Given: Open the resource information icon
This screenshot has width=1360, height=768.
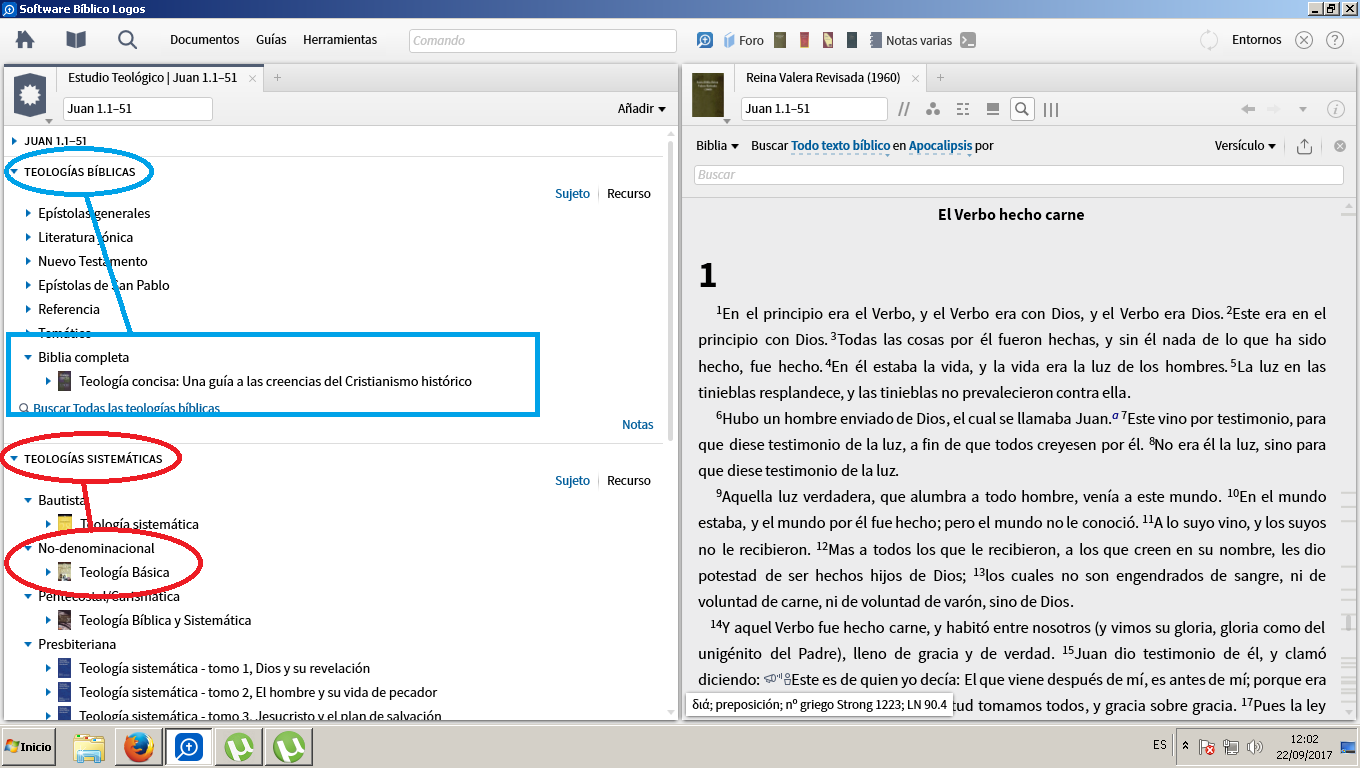Looking at the screenshot, I should (x=1335, y=109).
